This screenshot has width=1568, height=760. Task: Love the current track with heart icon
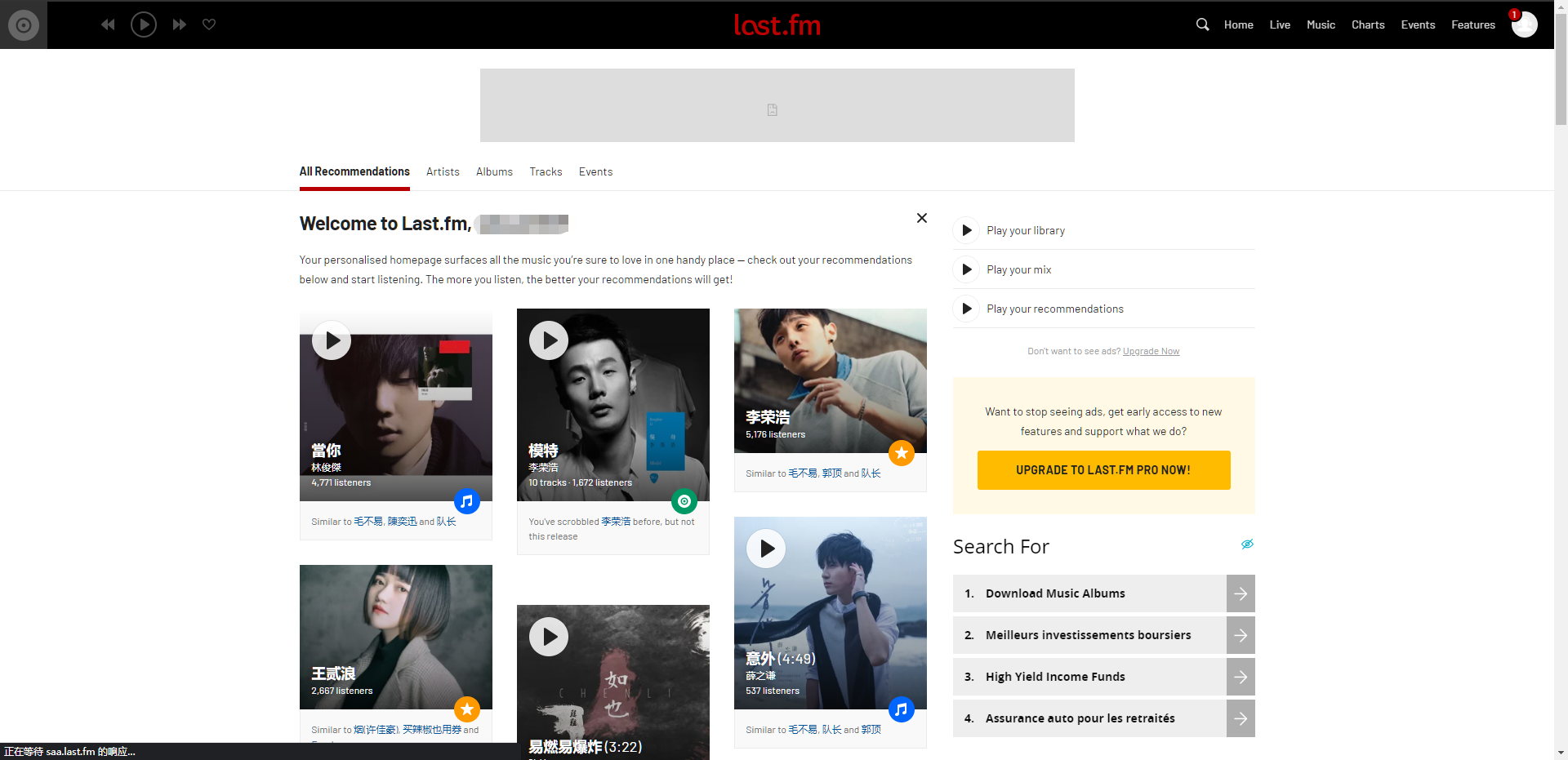point(209,24)
